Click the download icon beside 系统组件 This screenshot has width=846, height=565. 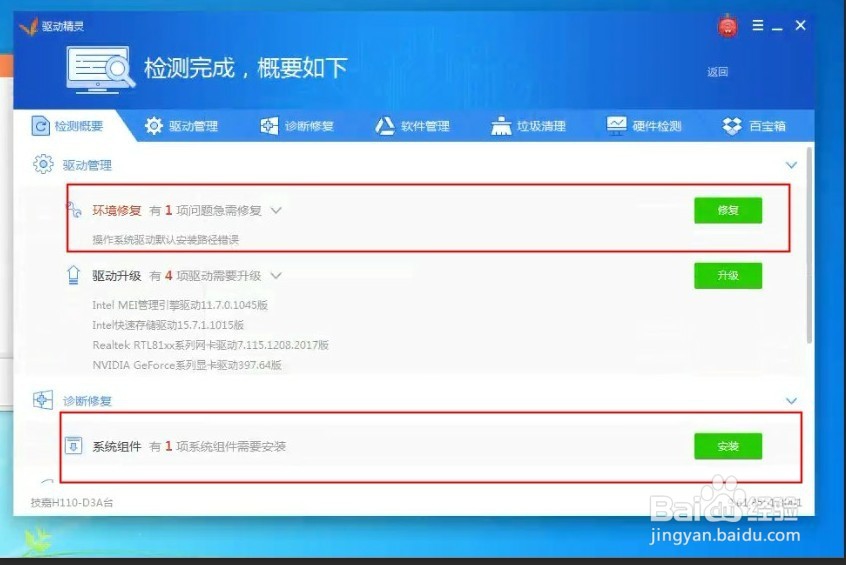pyautogui.click(x=74, y=446)
